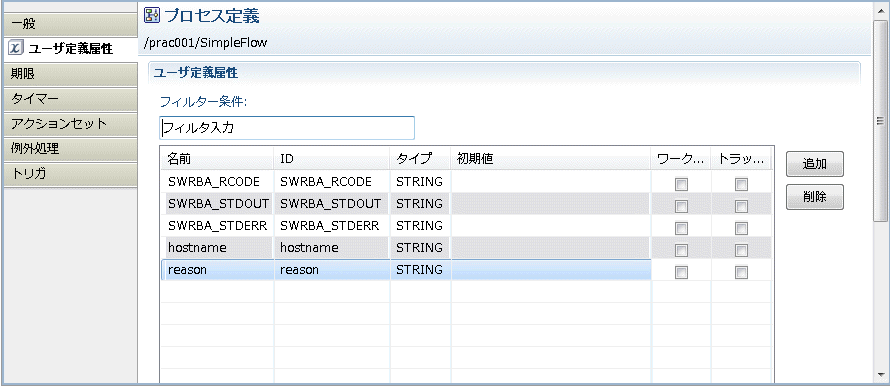Image resolution: width=890 pixels, height=386 pixels.
Task: Select the アクションセット tab
Action: 69,124
